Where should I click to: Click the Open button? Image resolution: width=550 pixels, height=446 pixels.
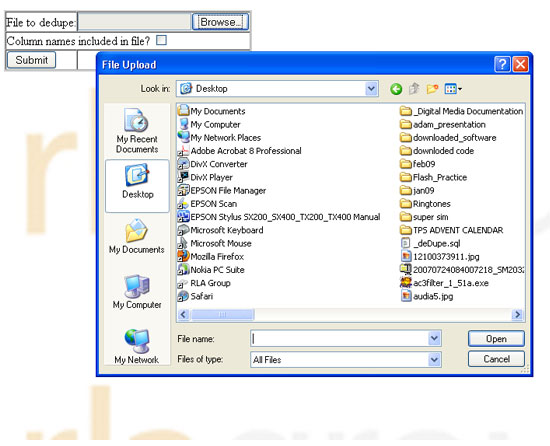496,339
